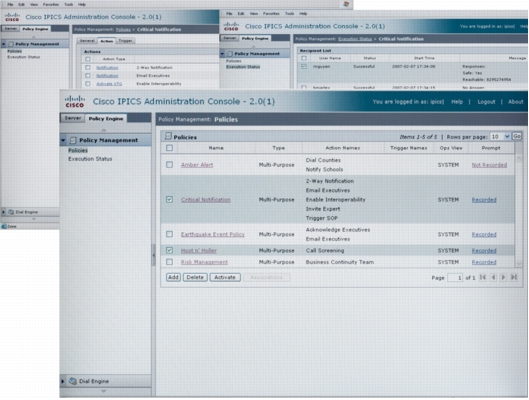The image size is (529, 400).
Task: Click the Policies table vertical scrollbar
Action: pos(518,210)
